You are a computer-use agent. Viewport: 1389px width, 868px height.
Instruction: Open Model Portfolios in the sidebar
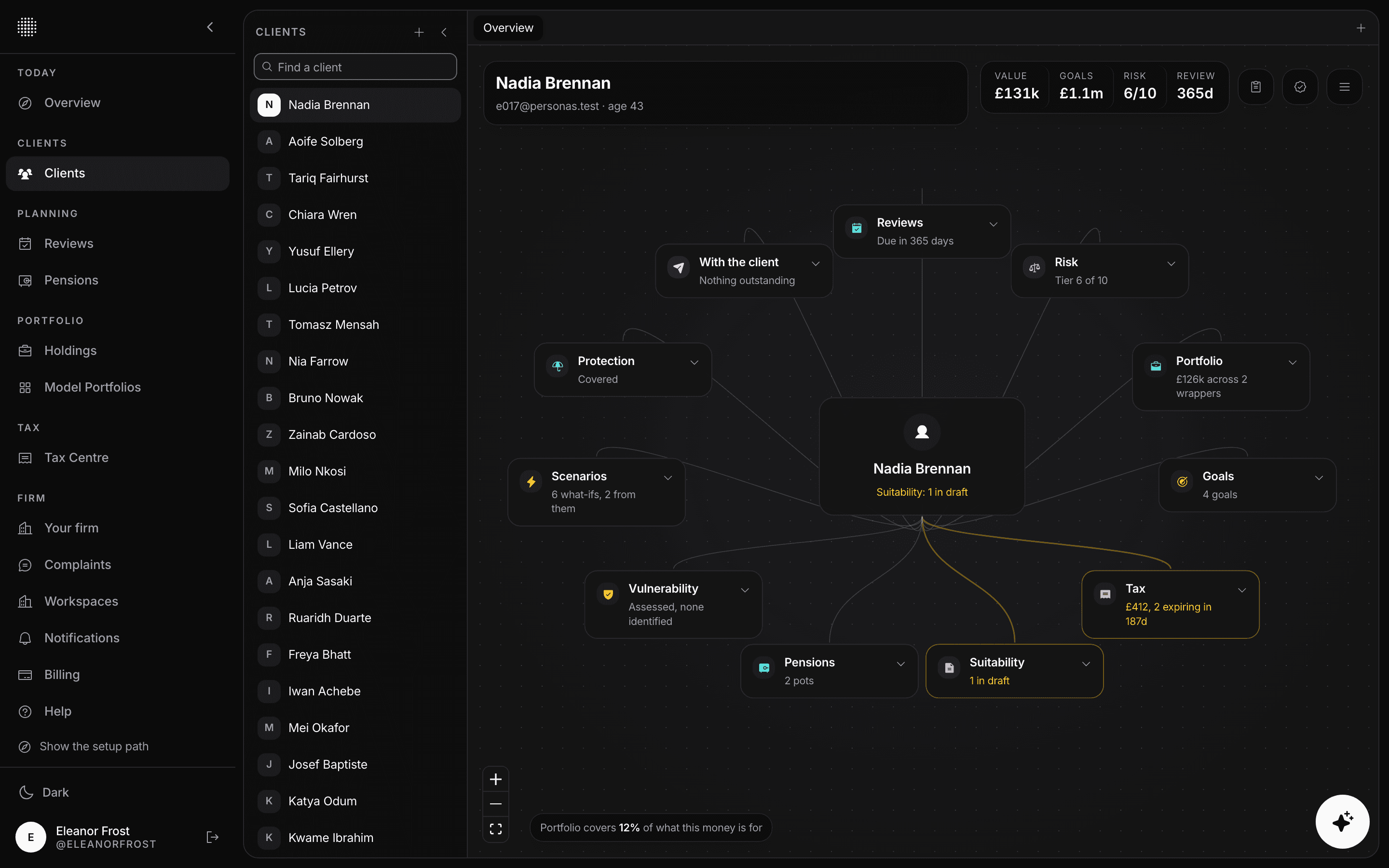pos(118,388)
